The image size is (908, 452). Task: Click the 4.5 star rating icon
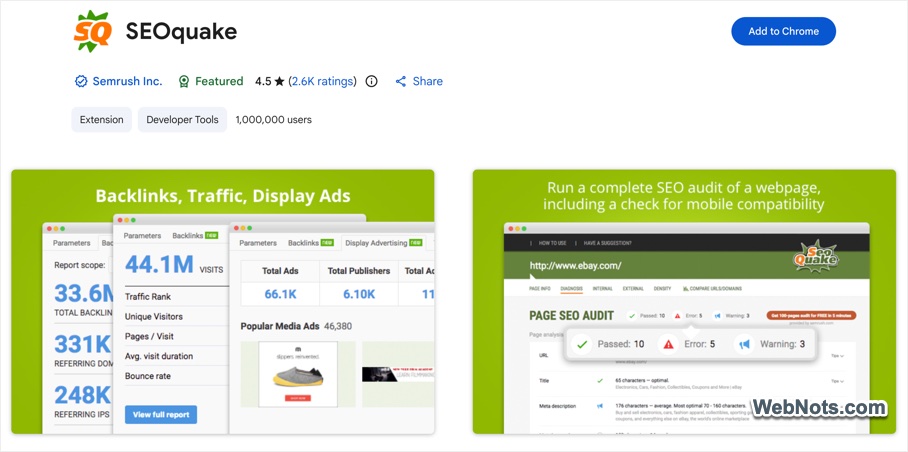279,82
